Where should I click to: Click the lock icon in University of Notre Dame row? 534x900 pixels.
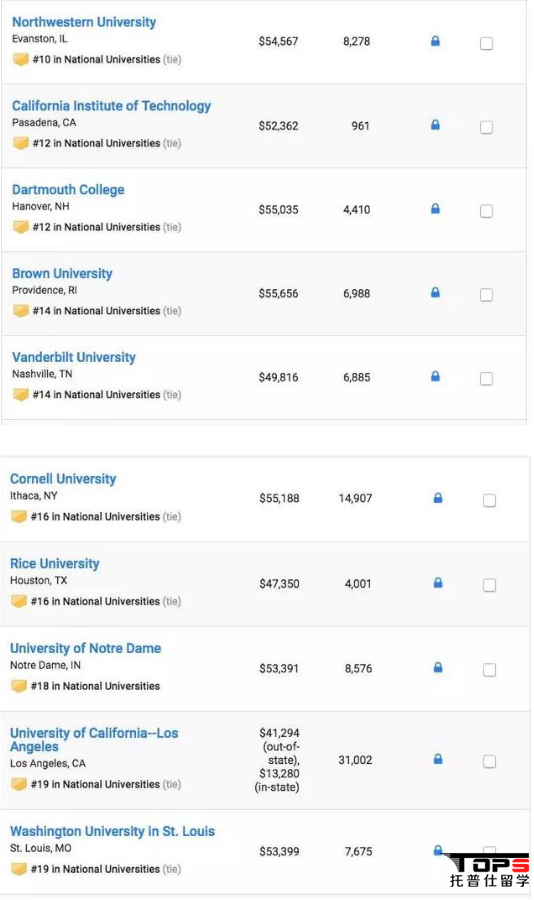pos(438,668)
